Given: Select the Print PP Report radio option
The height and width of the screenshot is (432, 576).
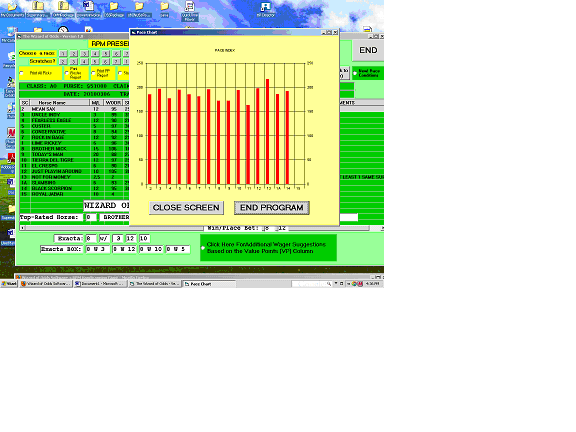Looking at the screenshot, I should pyautogui.click(x=93, y=73).
